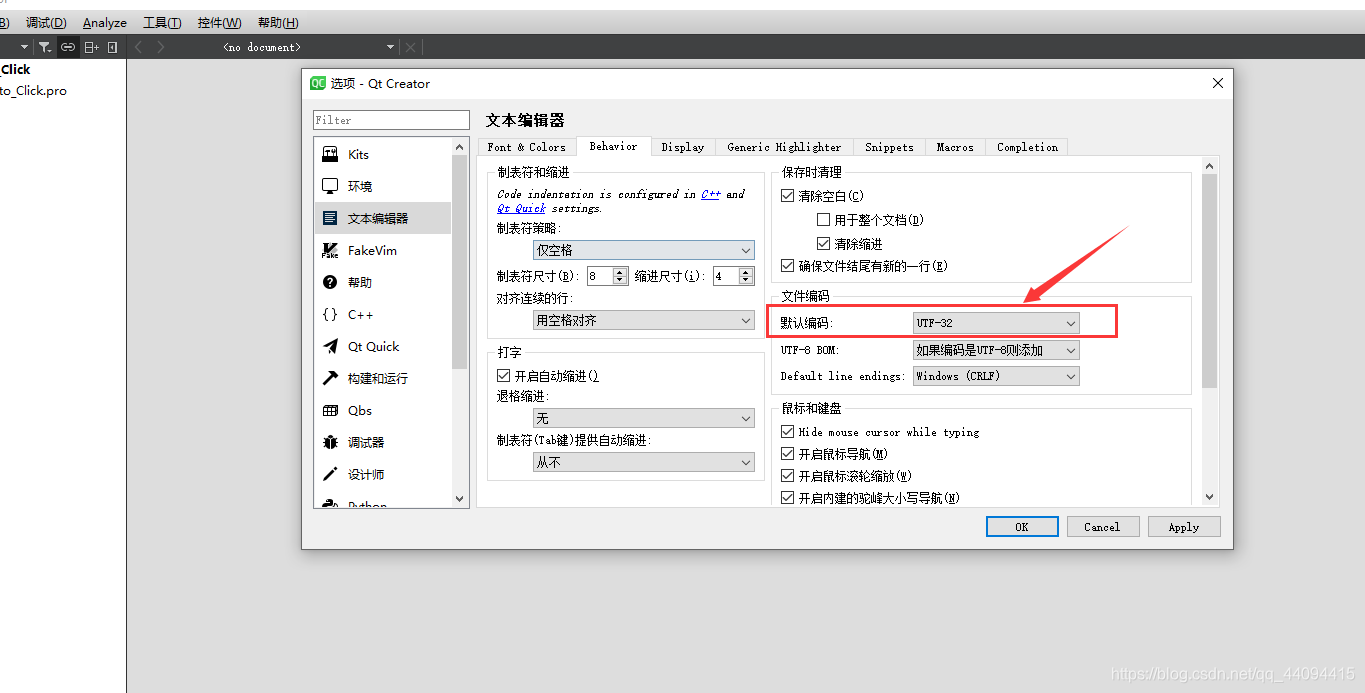Viewport: 1365px width, 693px height.
Task: Select the 调试器 bug icon
Action: tap(330, 442)
